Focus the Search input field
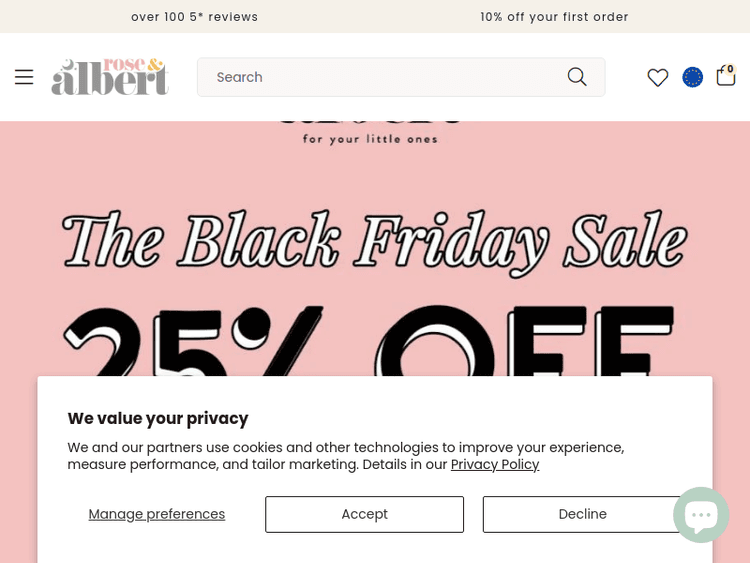Viewport: 750px width, 563px height. pyautogui.click(x=380, y=77)
